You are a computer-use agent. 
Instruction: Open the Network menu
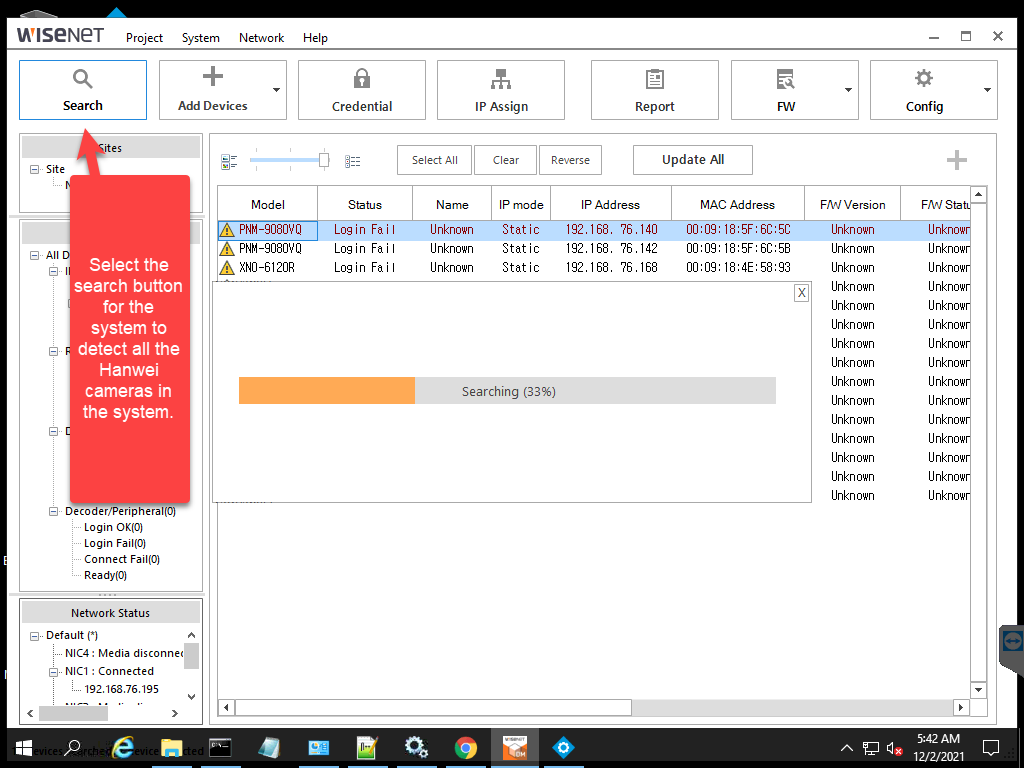coord(261,38)
